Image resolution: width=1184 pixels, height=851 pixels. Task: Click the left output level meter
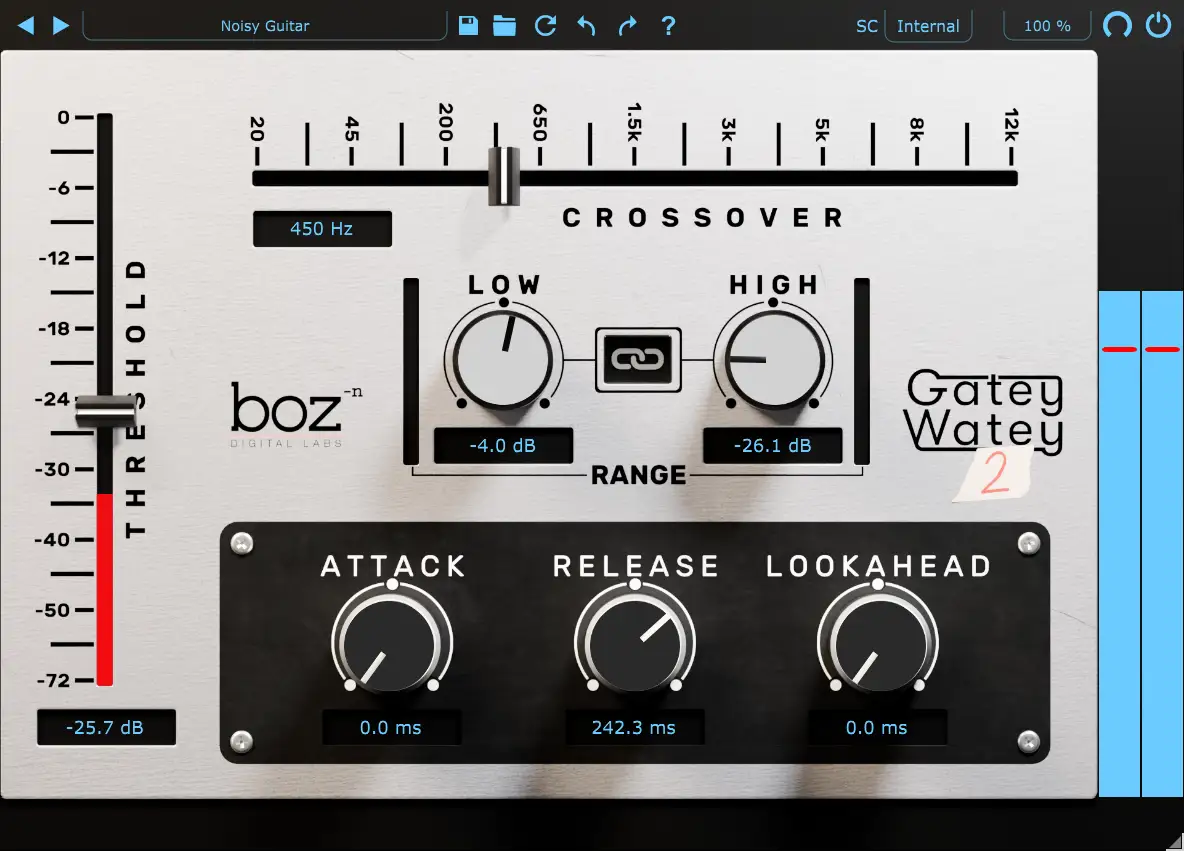(1119, 544)
